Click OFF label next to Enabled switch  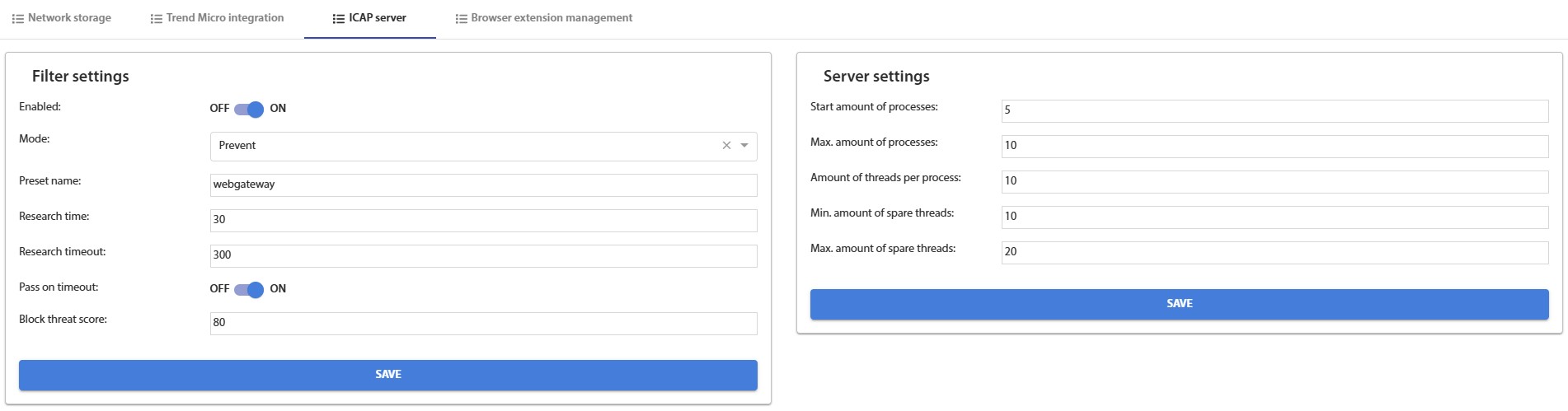tap(219, 109)
